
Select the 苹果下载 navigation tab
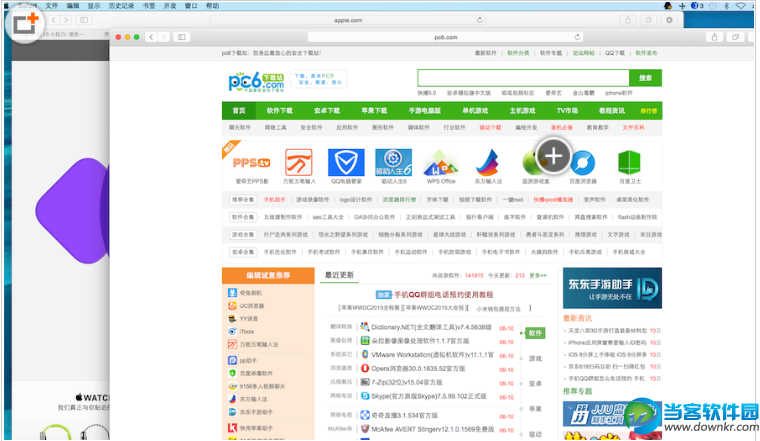coord(374,110)
